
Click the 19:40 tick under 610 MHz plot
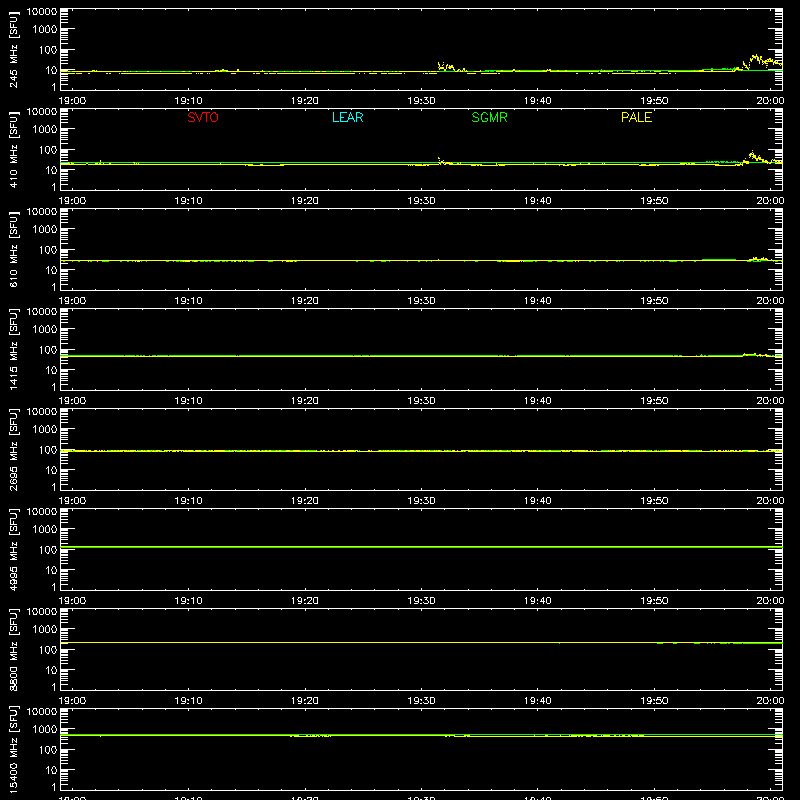click(x=538, y=301)
